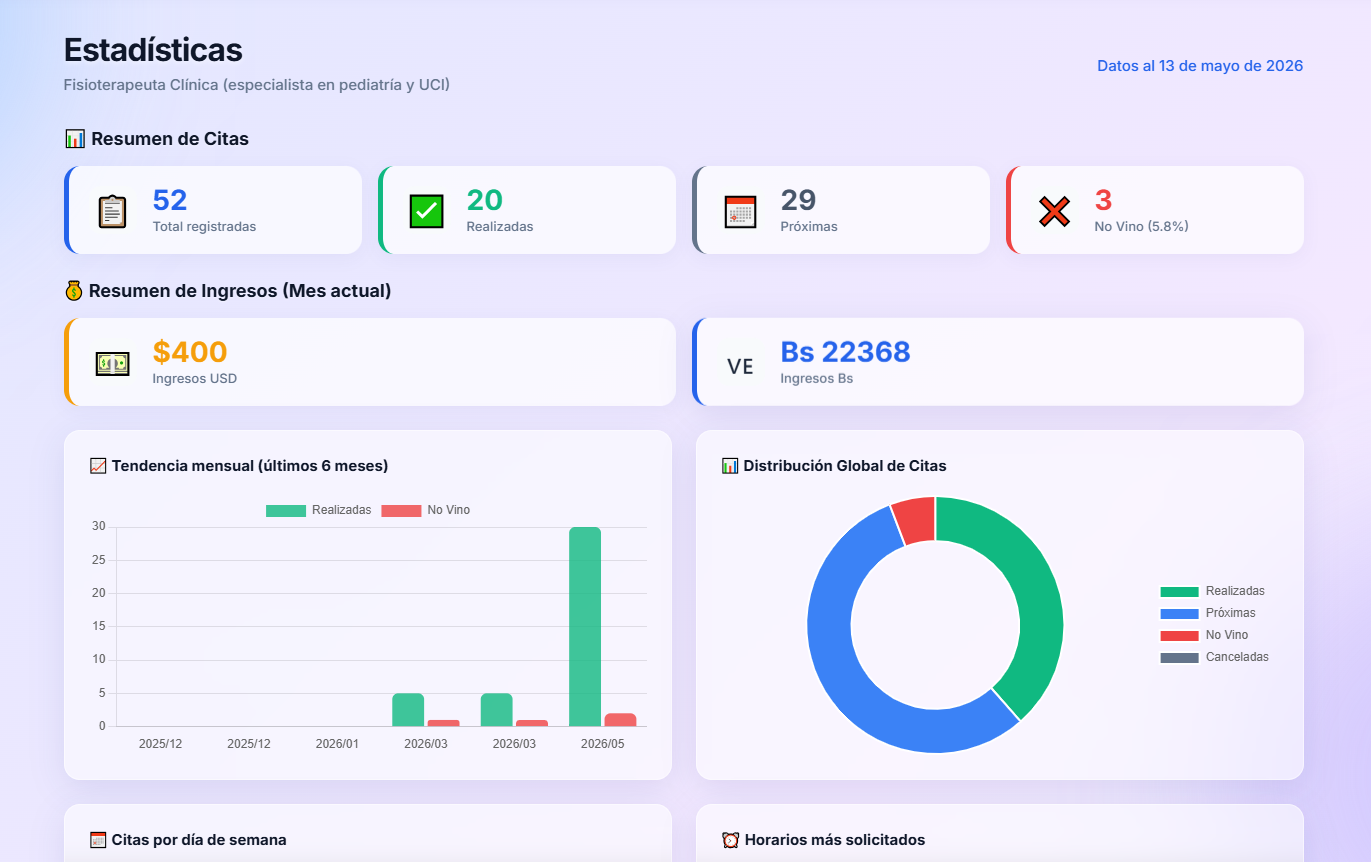
Task: Click the number 29 on the Próximas card
Action: [798, 200]
